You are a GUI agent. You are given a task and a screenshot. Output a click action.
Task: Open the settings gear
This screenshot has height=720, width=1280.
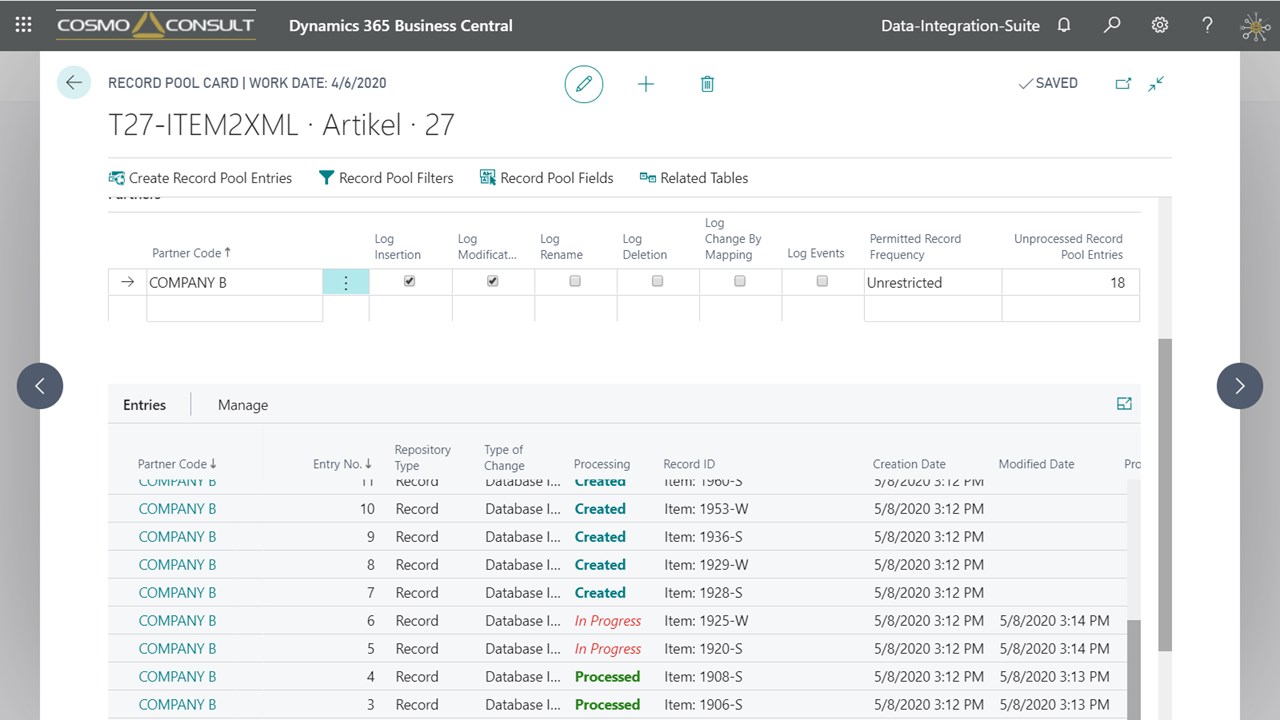pyautogui.click(x=1160, y=26)
